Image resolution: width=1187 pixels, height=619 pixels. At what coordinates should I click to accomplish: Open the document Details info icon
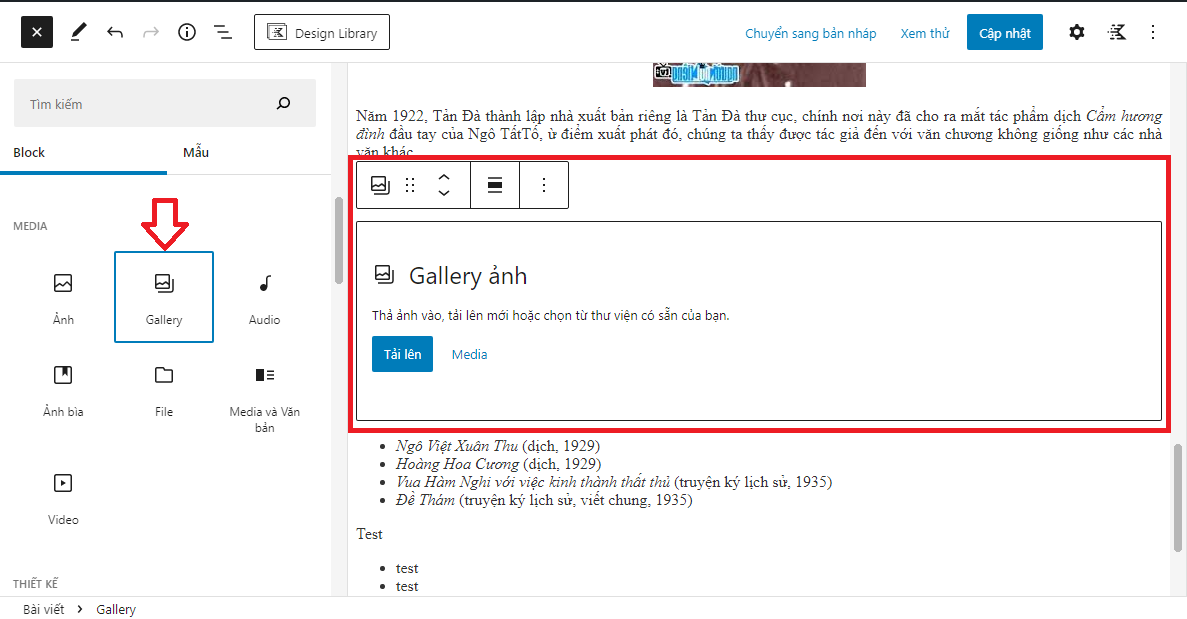coord(187,32)
